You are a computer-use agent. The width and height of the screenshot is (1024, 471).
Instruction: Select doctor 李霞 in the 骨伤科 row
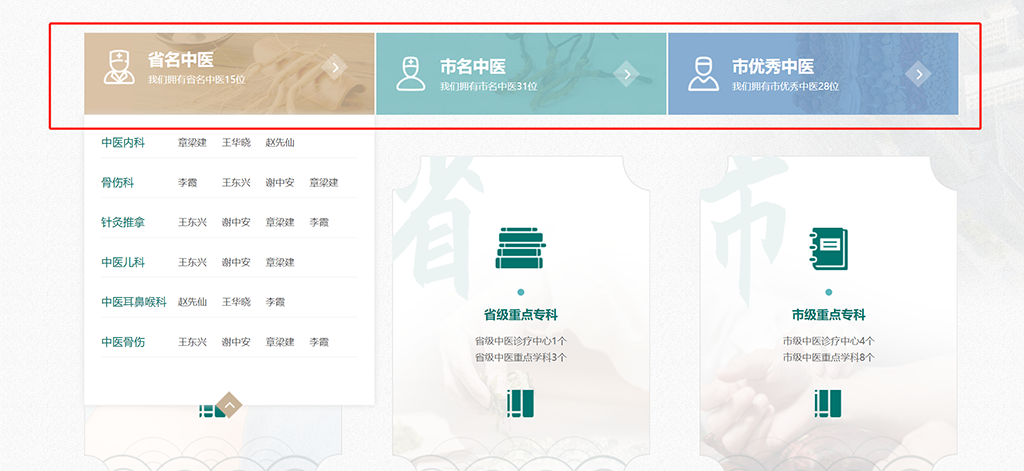187,182
